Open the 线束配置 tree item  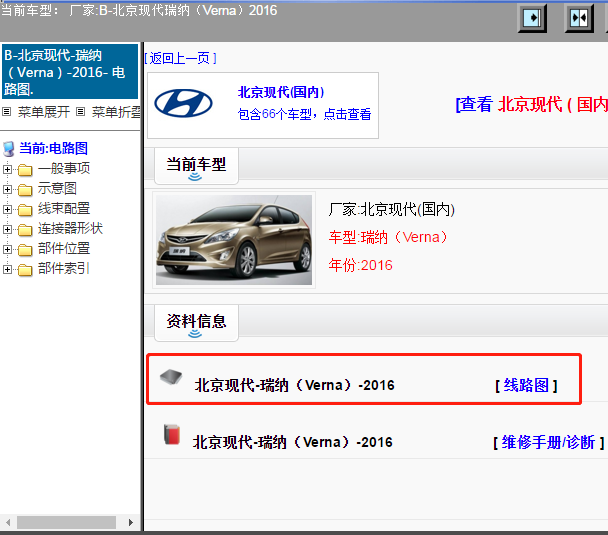[64, 209]
